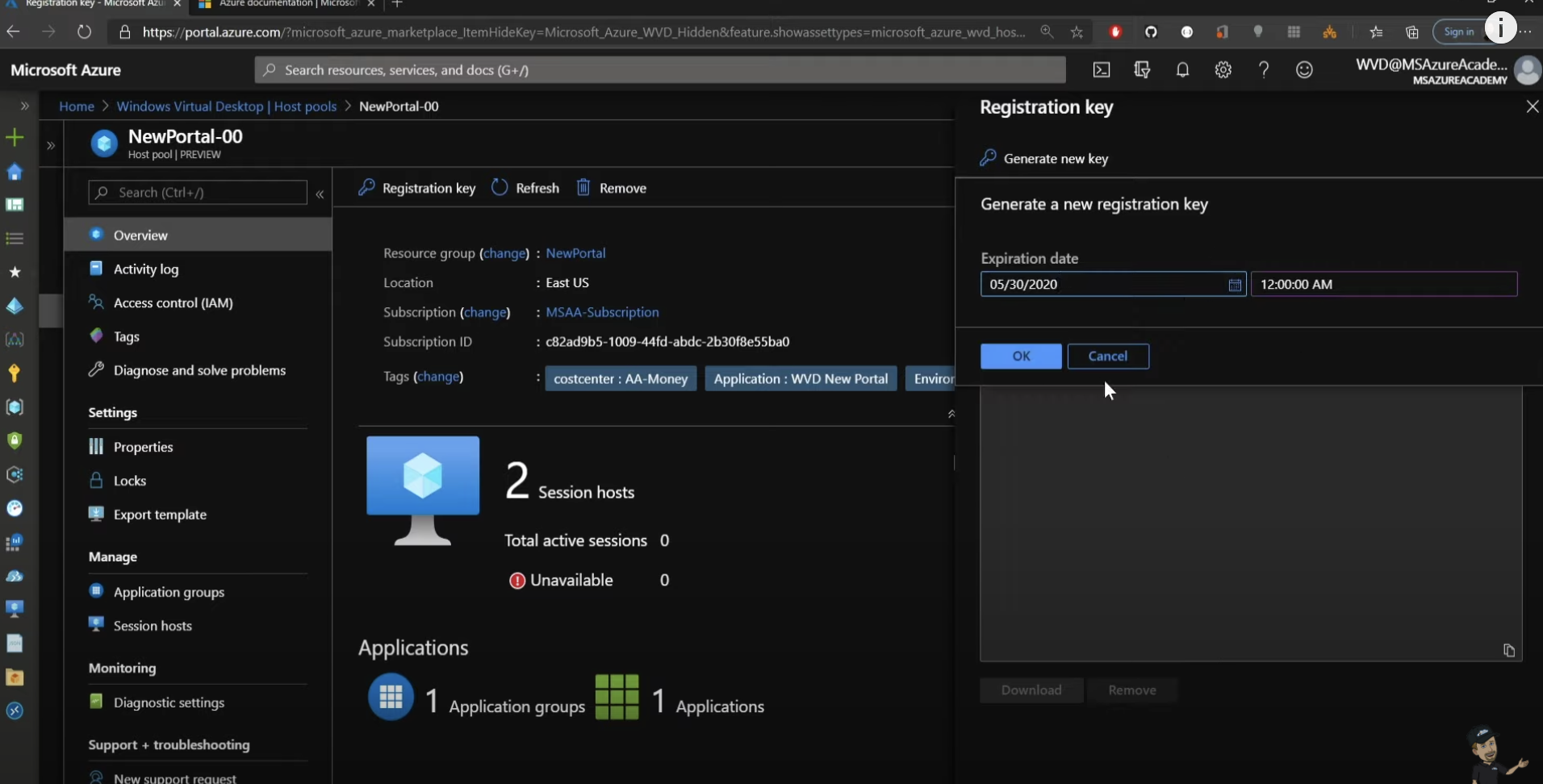Click Create a resource plus icon
Screen dimensions: 1543x784
pyautogui.click(x=15, y=138)
